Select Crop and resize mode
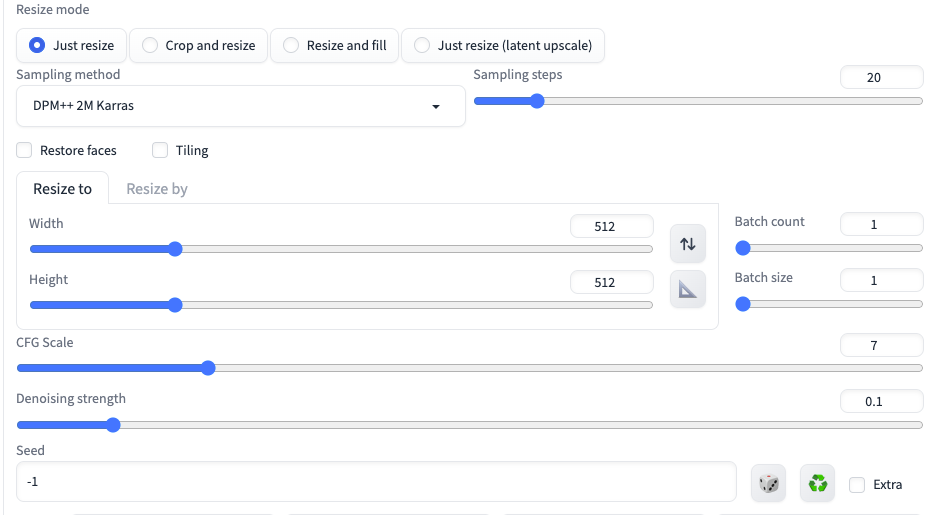The image size is (938, 515). pyautogui.click(x=199, y=45)
